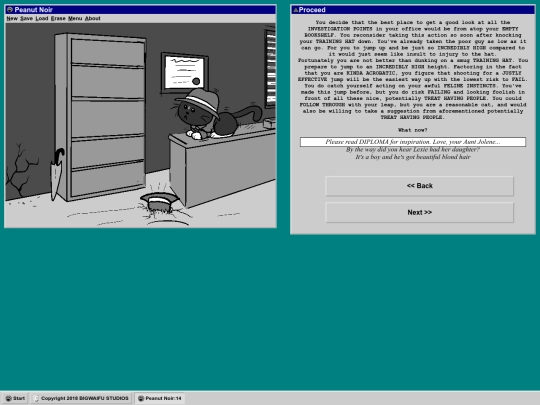Click the 'What now?' prompt text
Image resolution: width=540 pixels, height=405 pixels.
413,130
